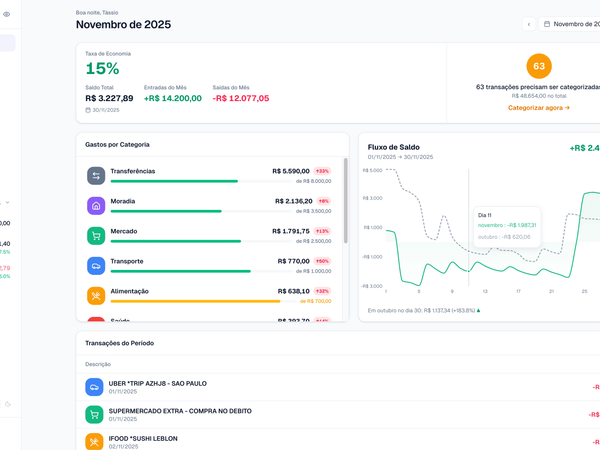600x450 pixels.
Task: Select the Alimentação category label
Action: tap(129, 291)
